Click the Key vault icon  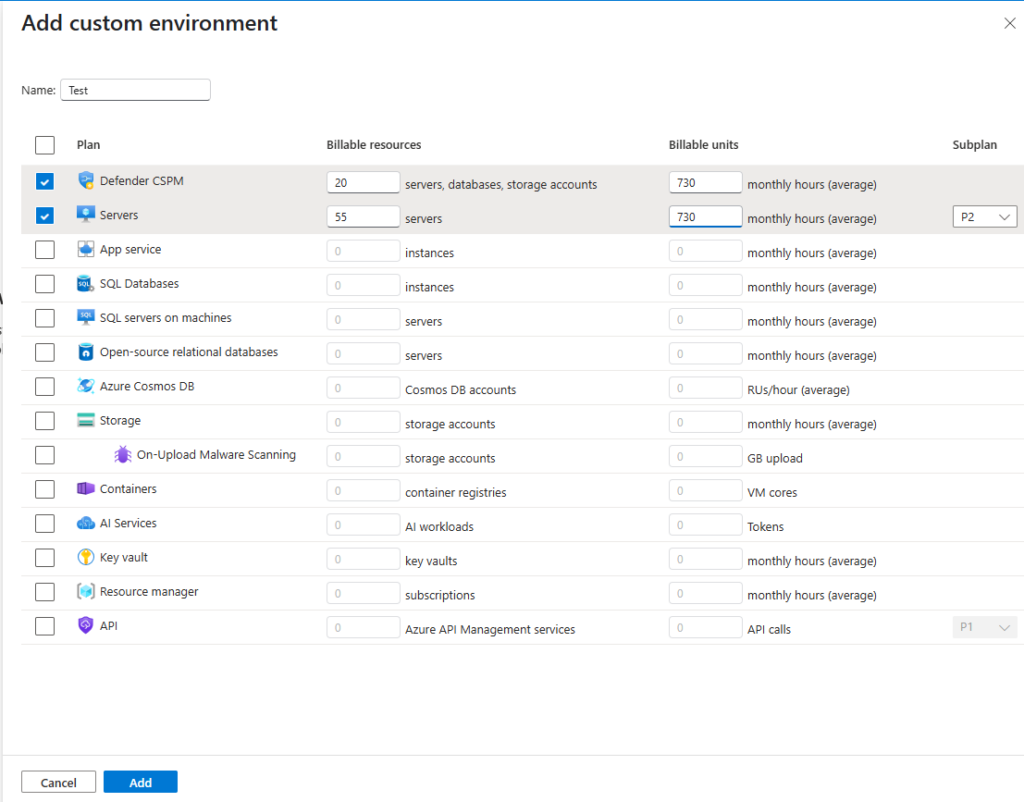pos(86,556)
